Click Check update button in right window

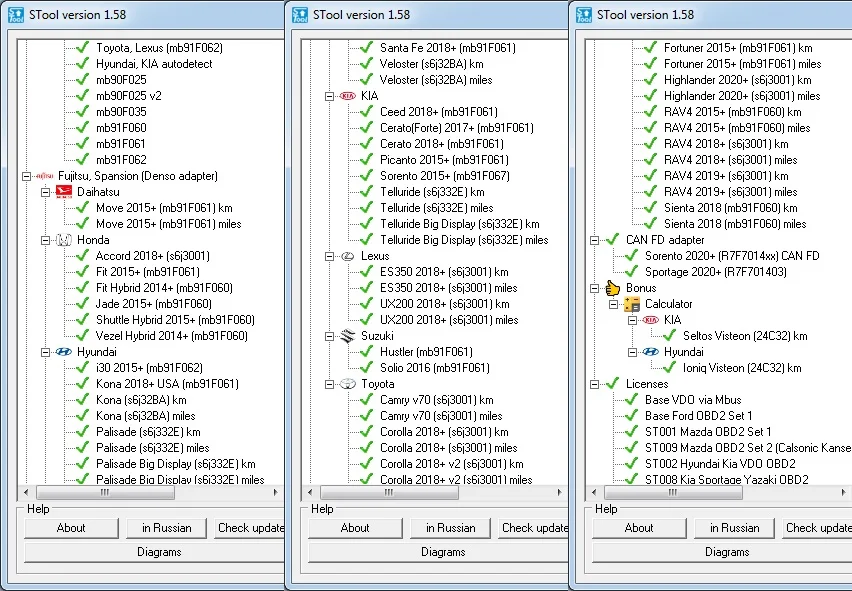pyautogui.click(x=817, y=528)
